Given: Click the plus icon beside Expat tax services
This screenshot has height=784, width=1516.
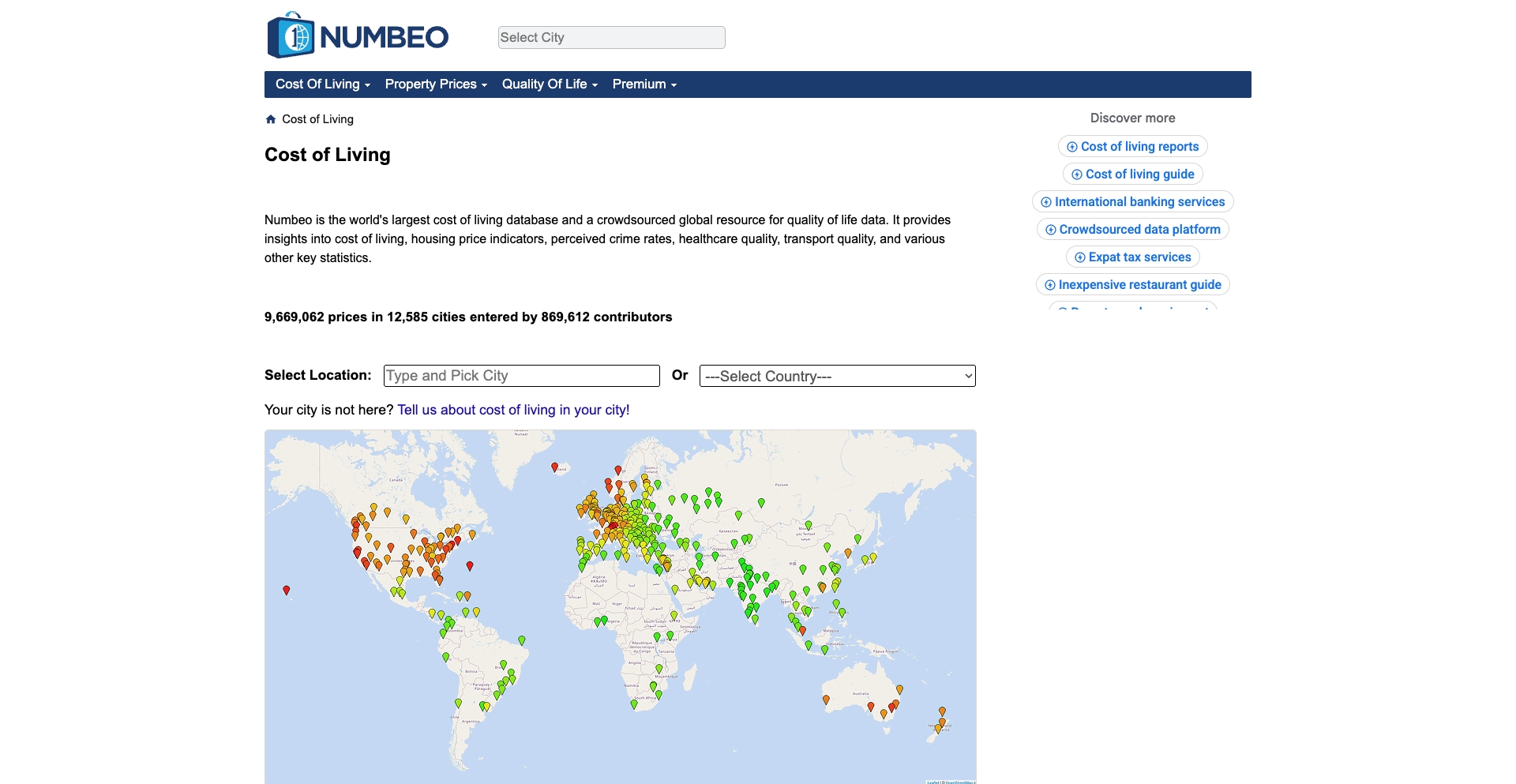Looking at the screenshot, I should coord(1079,257).
